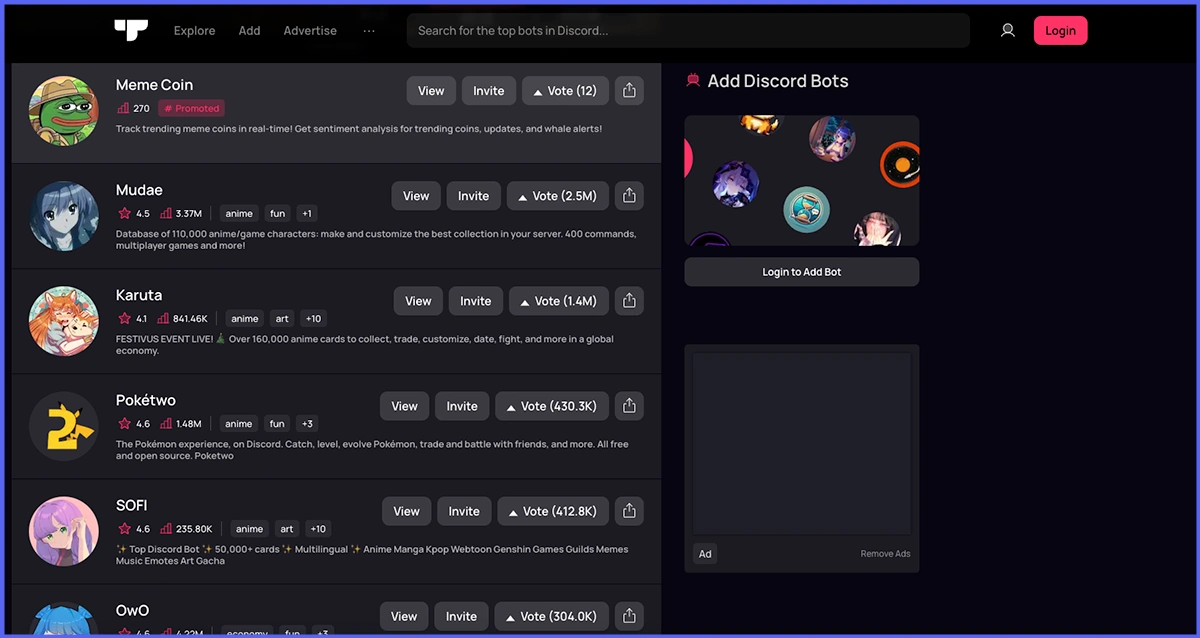The height and width of the screenshot is (638, 1200).
Task: Focus the bot search field
Action: click(x=687, y=31)
